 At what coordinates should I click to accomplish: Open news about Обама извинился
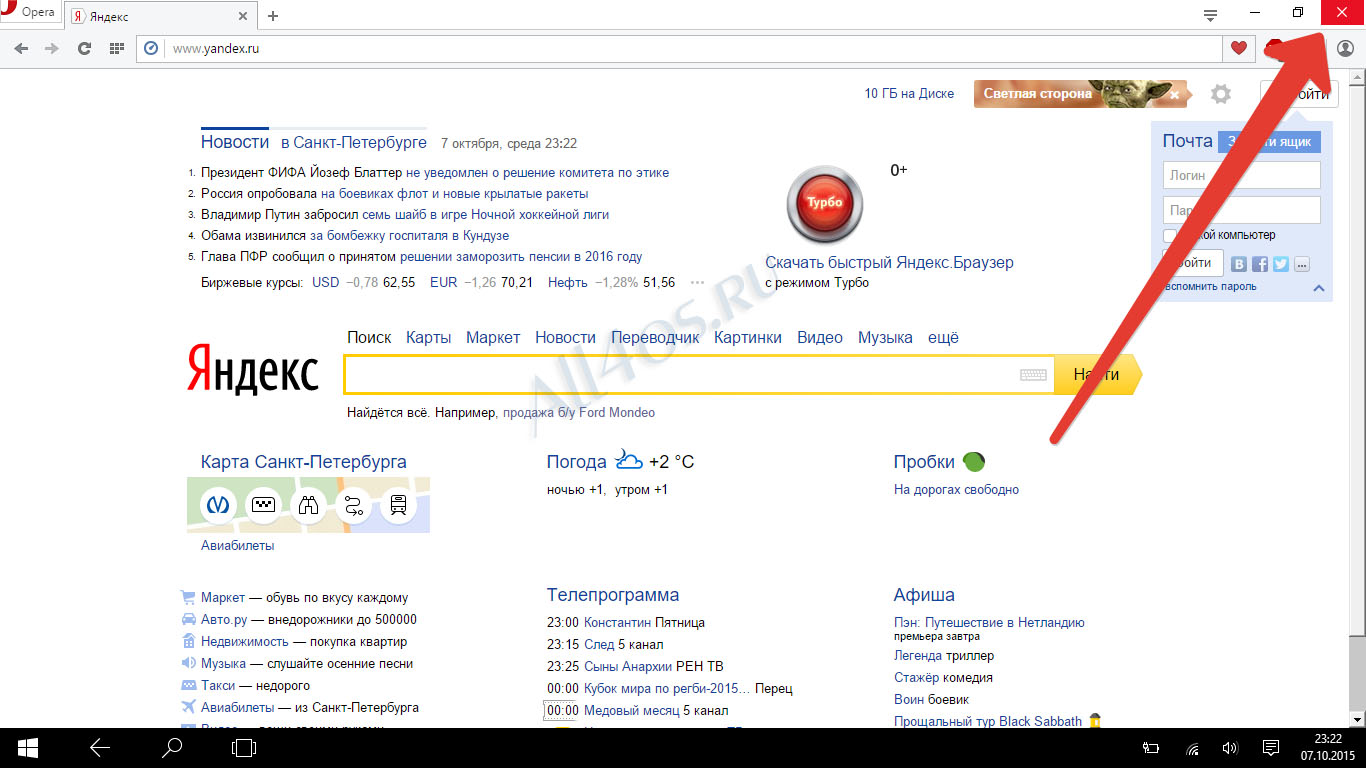(355, 235)
